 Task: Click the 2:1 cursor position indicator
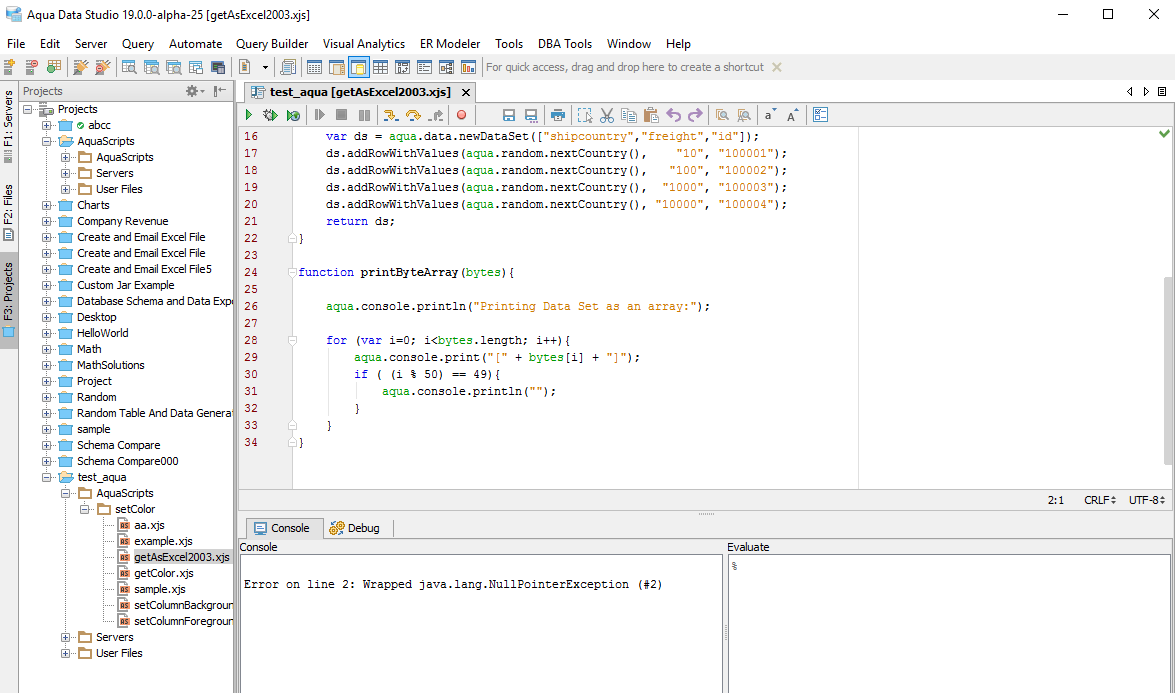pos(1055,500)
